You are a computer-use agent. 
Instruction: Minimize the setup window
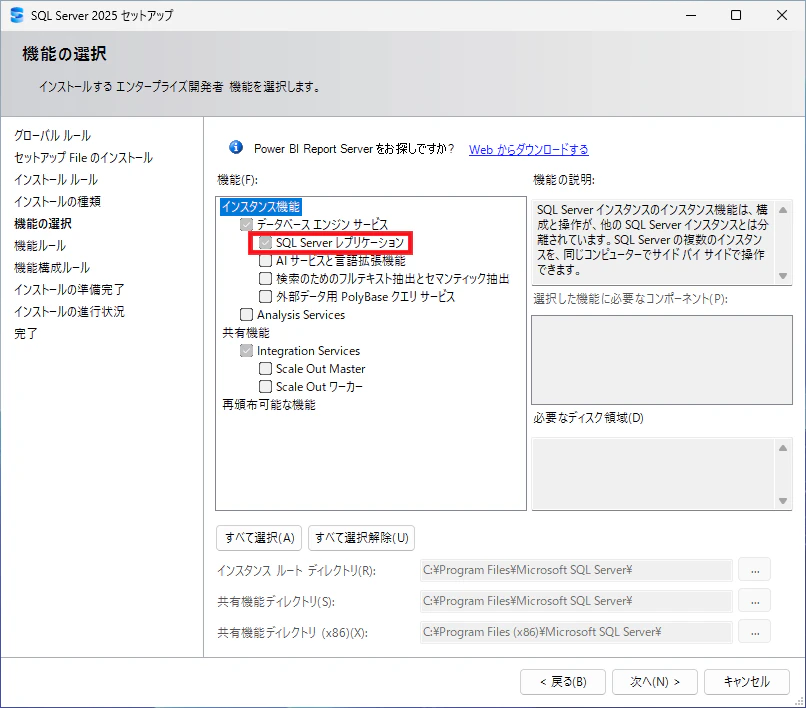[x=691, y=15]
